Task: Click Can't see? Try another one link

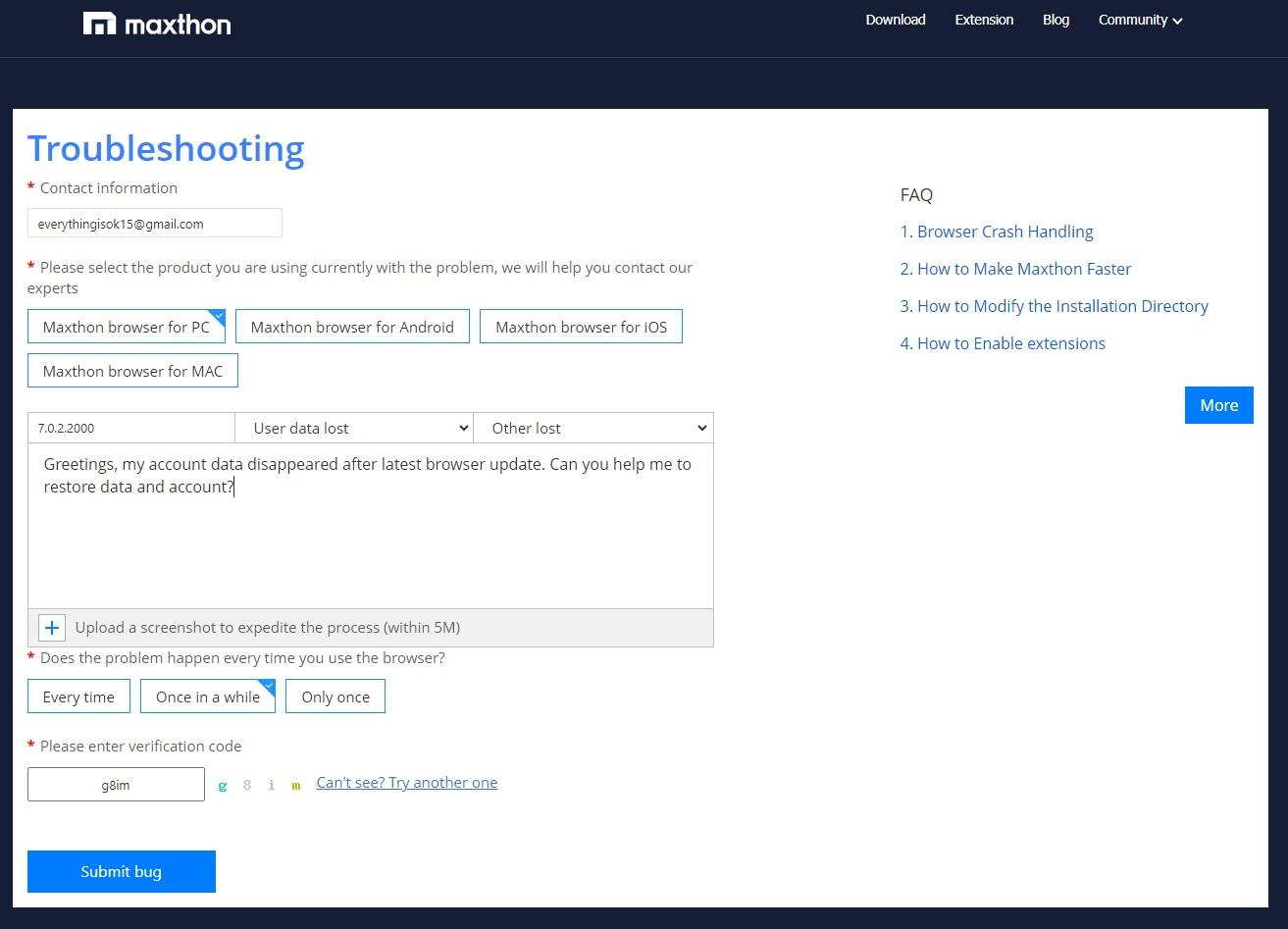Action: (x=406, y=783)
